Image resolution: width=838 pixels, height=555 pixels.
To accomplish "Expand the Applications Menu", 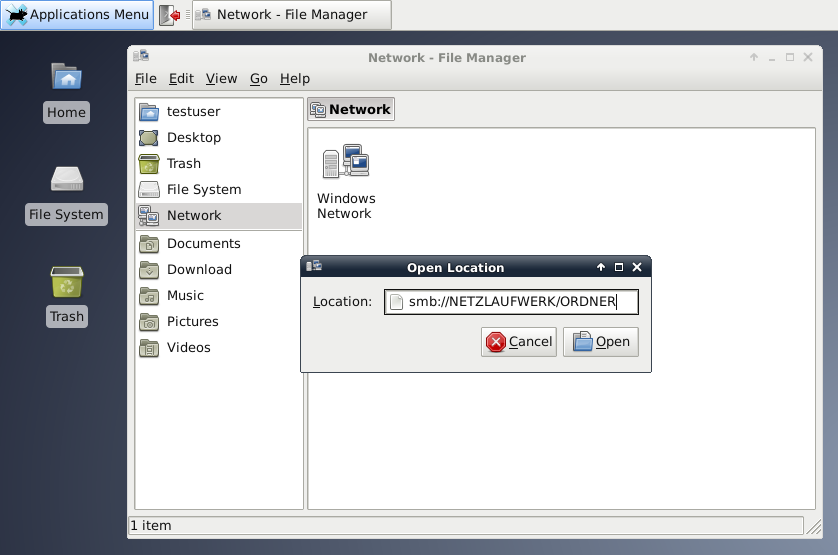I will (77, 15).
